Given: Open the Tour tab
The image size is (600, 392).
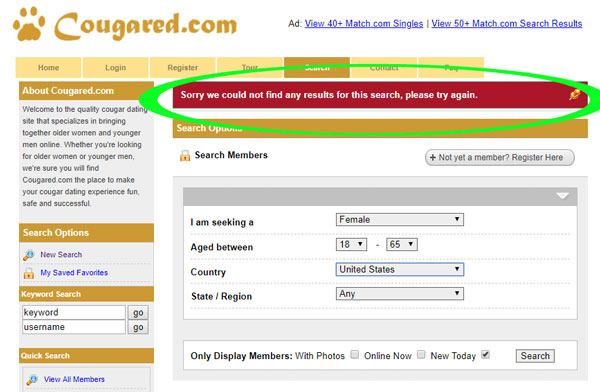Looking at the screenshot, I should click(250, 68).
